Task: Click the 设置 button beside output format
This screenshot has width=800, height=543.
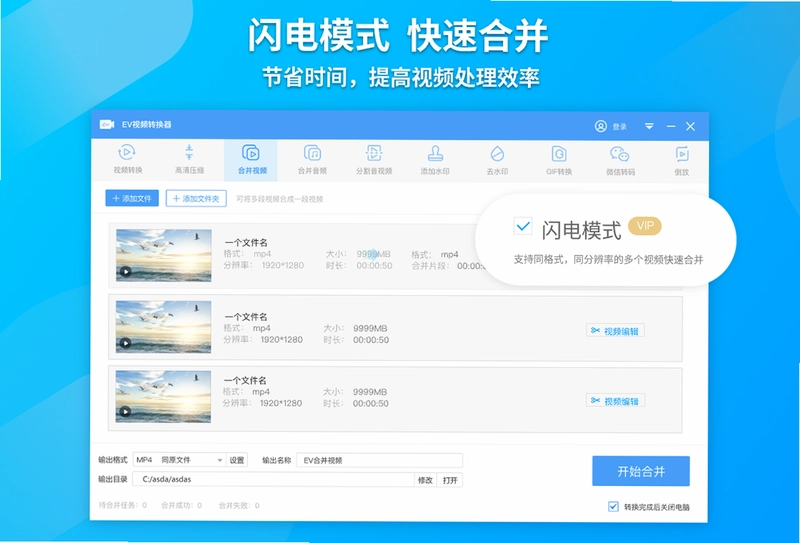Action: [x=237, y=460]
